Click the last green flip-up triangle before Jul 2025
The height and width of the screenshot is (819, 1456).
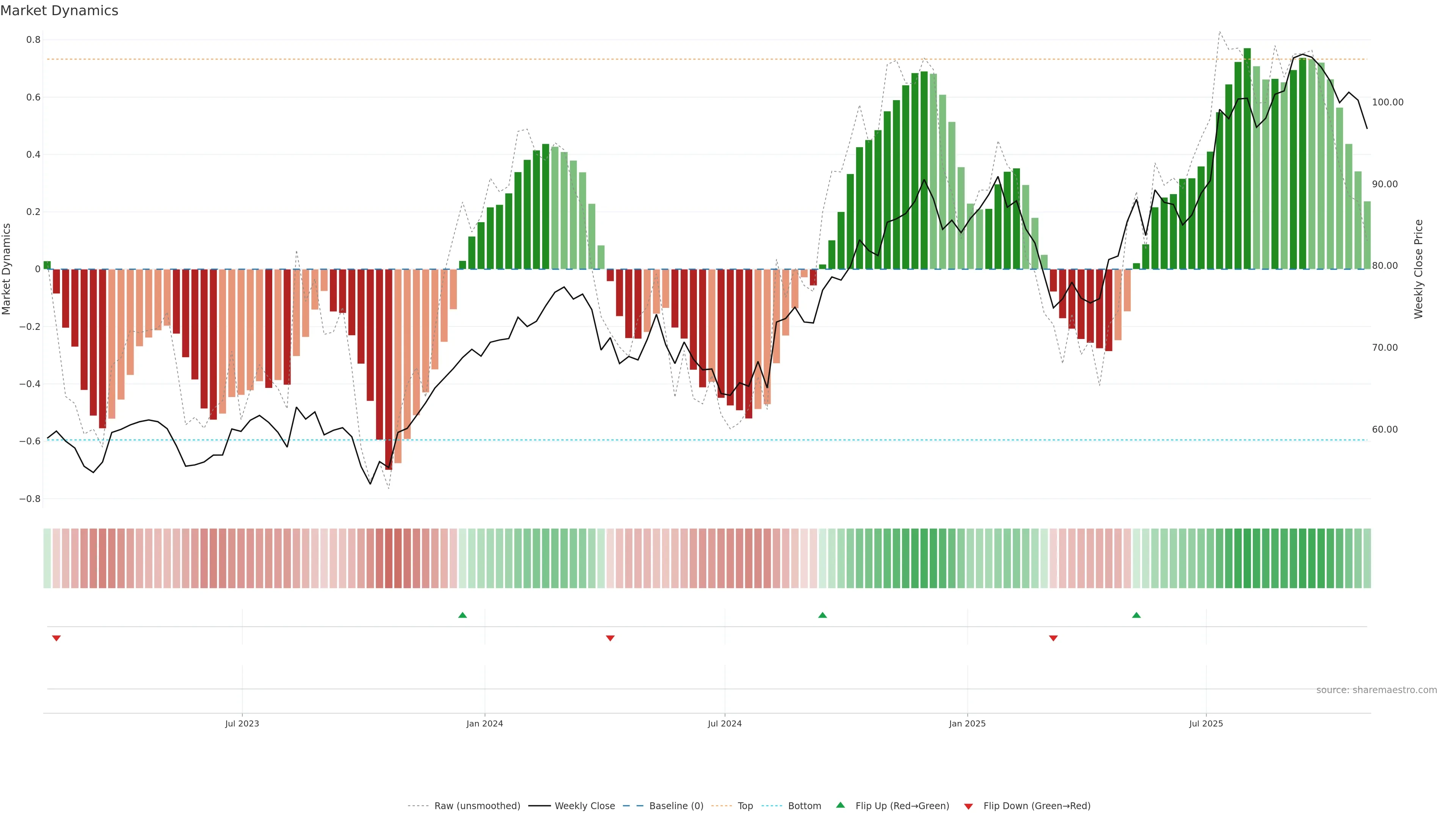(1136, 615)
